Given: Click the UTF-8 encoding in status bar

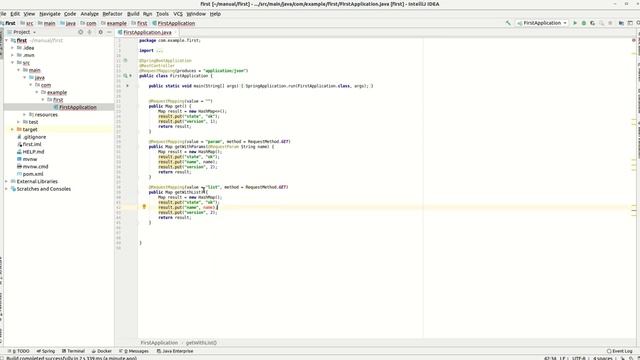Looking at the screenshot, I should point(578,358).
